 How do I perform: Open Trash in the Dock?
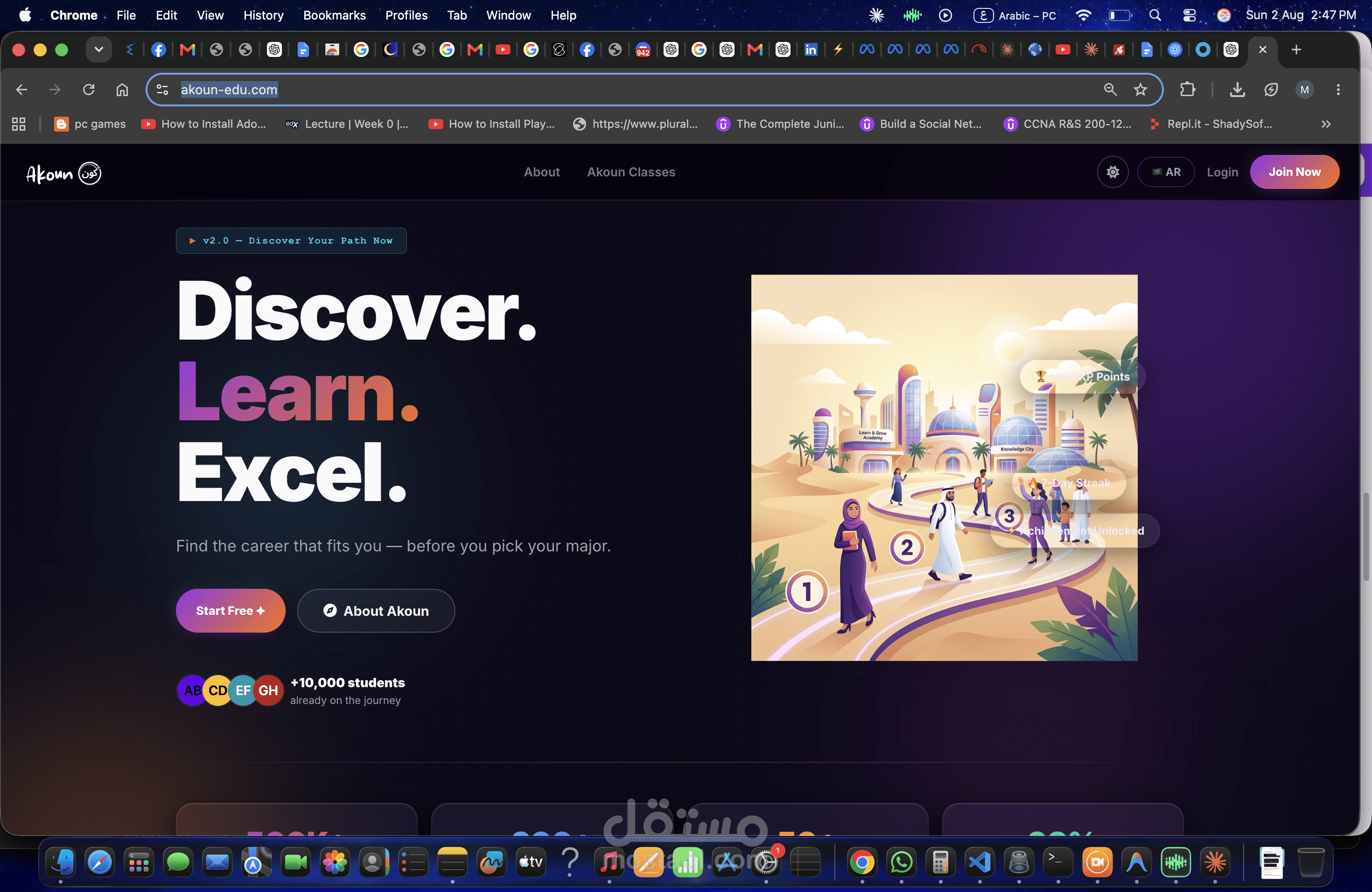click(x=1311, y=862)
